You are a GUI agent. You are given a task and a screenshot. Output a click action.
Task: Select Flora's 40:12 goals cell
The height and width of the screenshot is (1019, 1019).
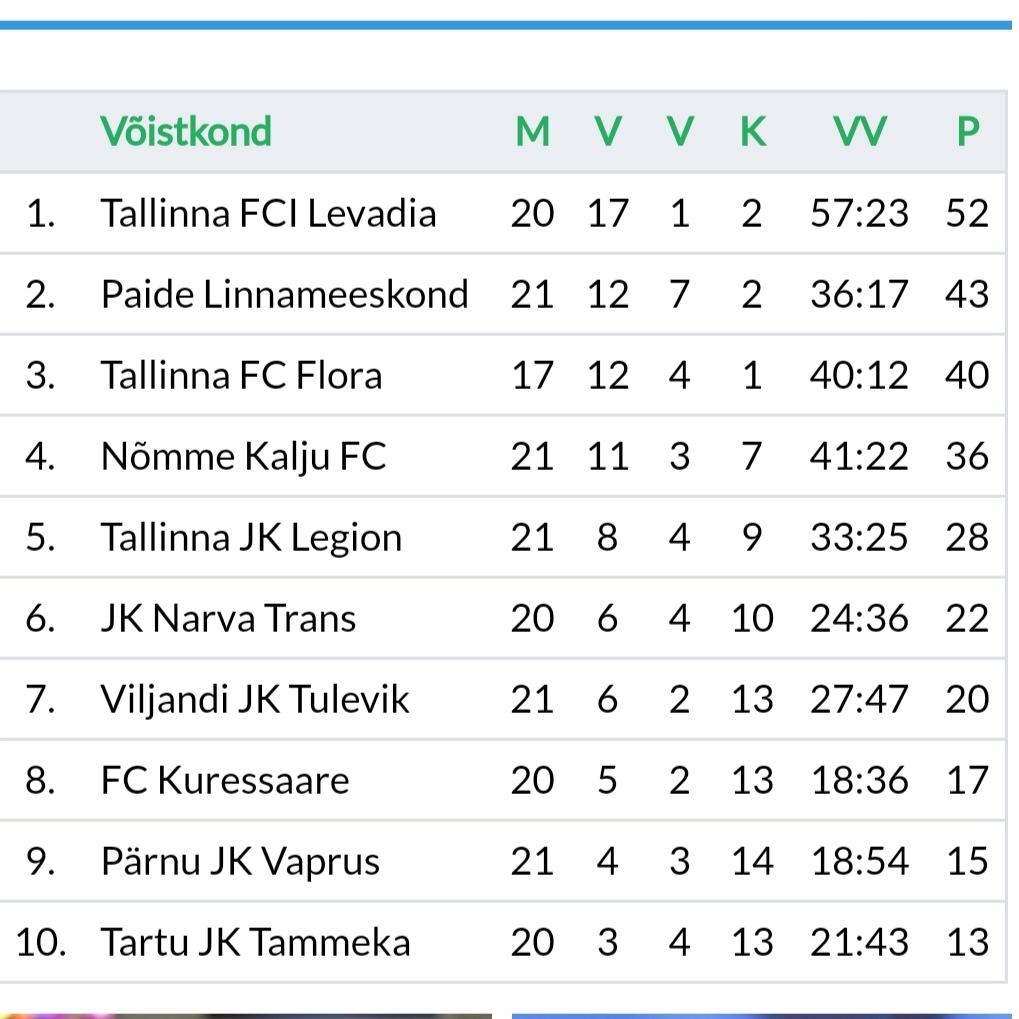pyautogui.click(x=859, y=376)
